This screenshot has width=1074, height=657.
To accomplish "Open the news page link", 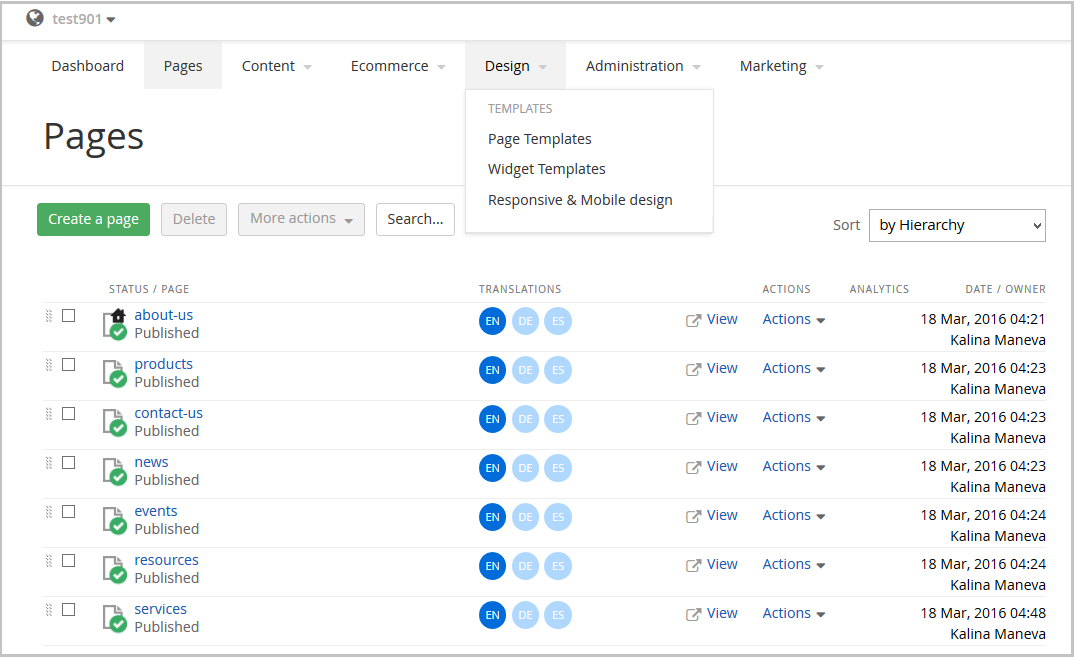I will pos(151,462).
